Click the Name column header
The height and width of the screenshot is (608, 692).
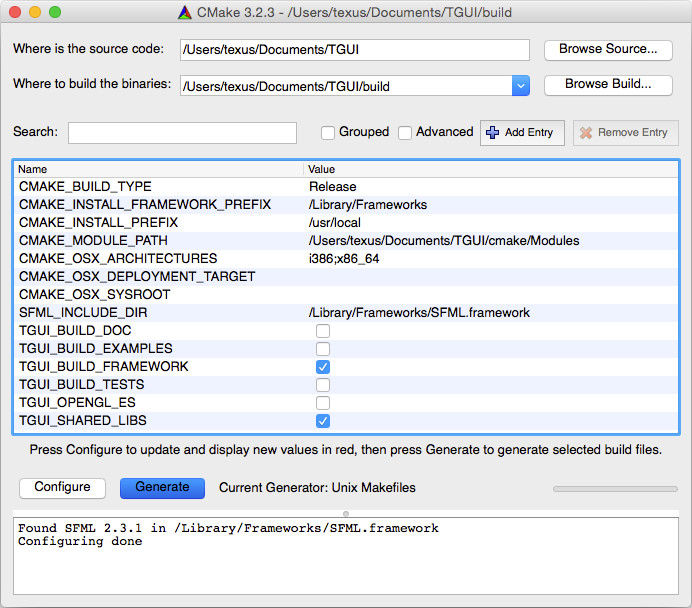point(159,169)
